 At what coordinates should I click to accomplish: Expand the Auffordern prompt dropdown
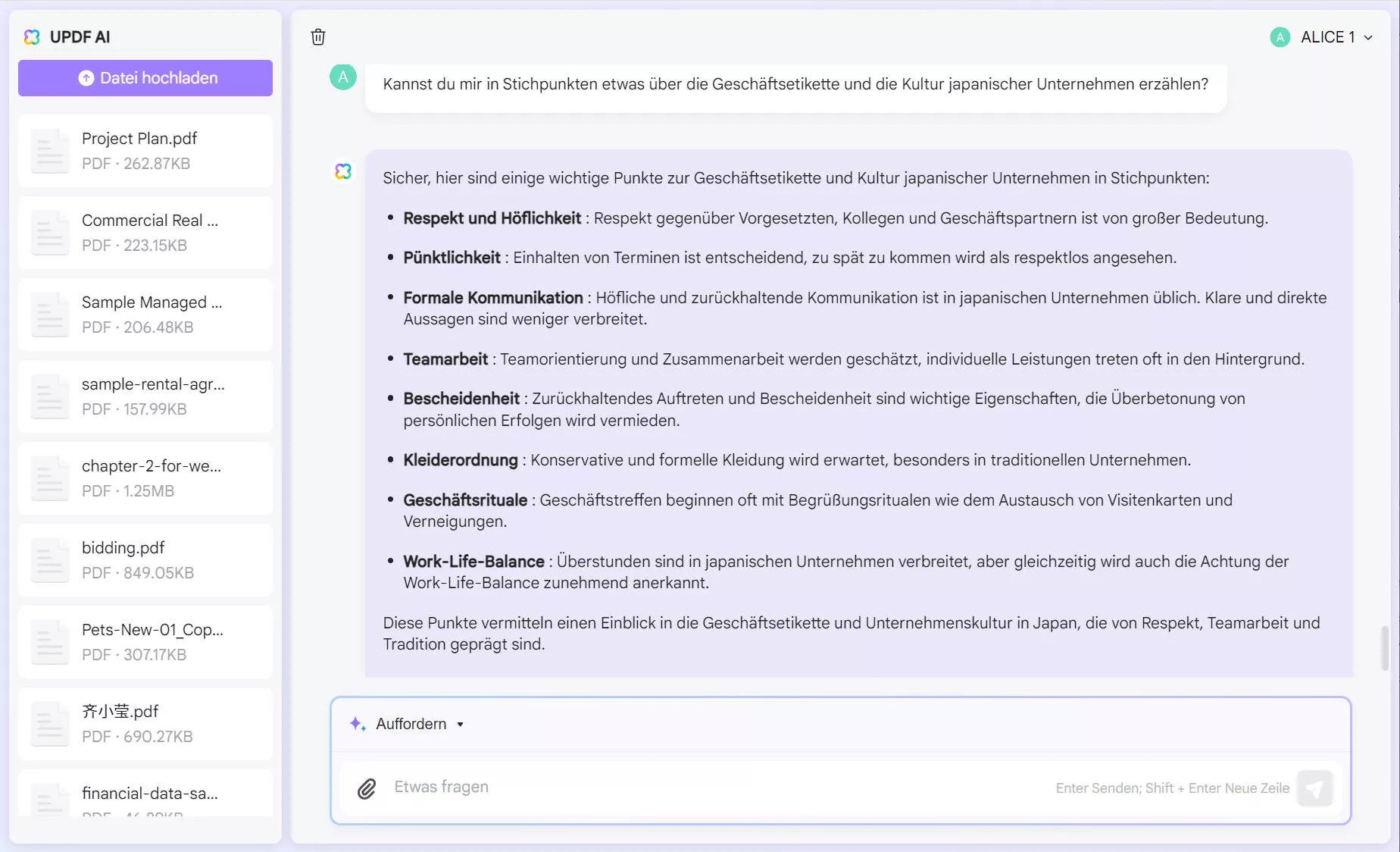(x=460, y=725)
